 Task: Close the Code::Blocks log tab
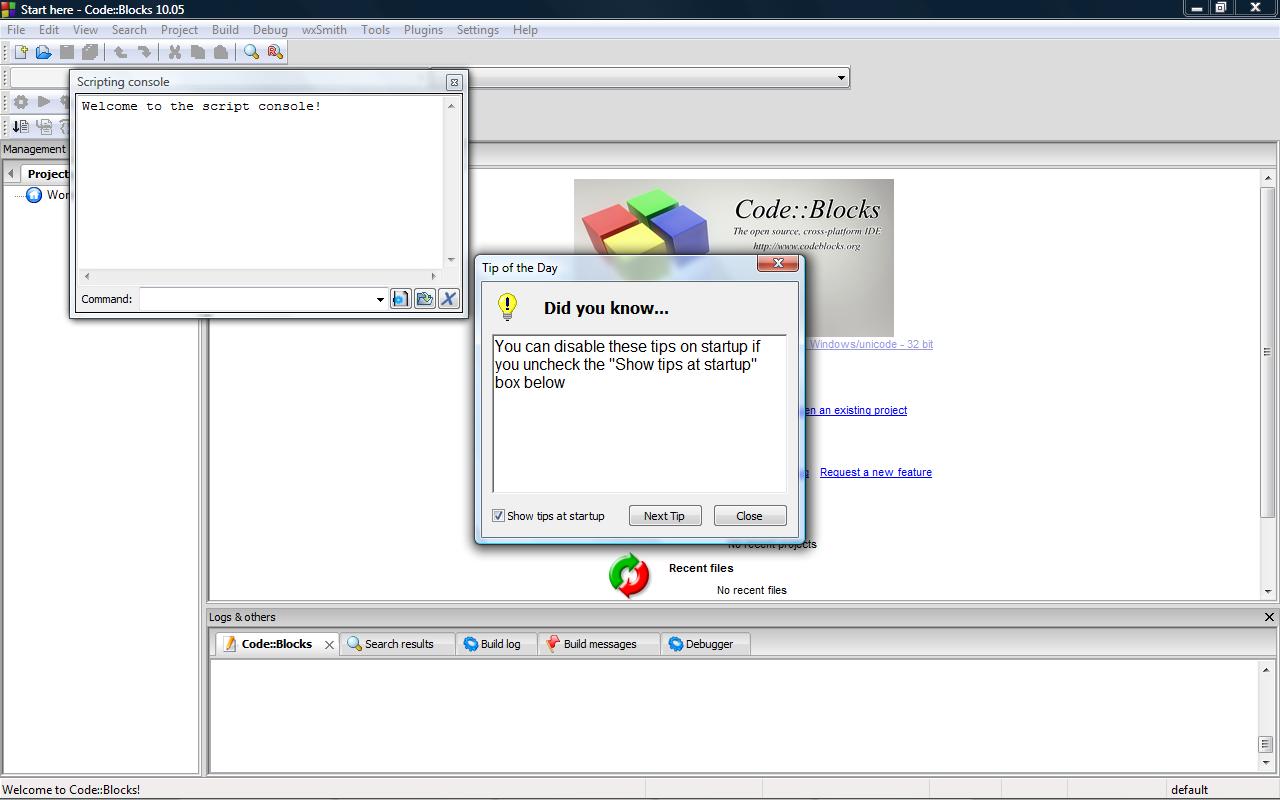click(329, 645)
